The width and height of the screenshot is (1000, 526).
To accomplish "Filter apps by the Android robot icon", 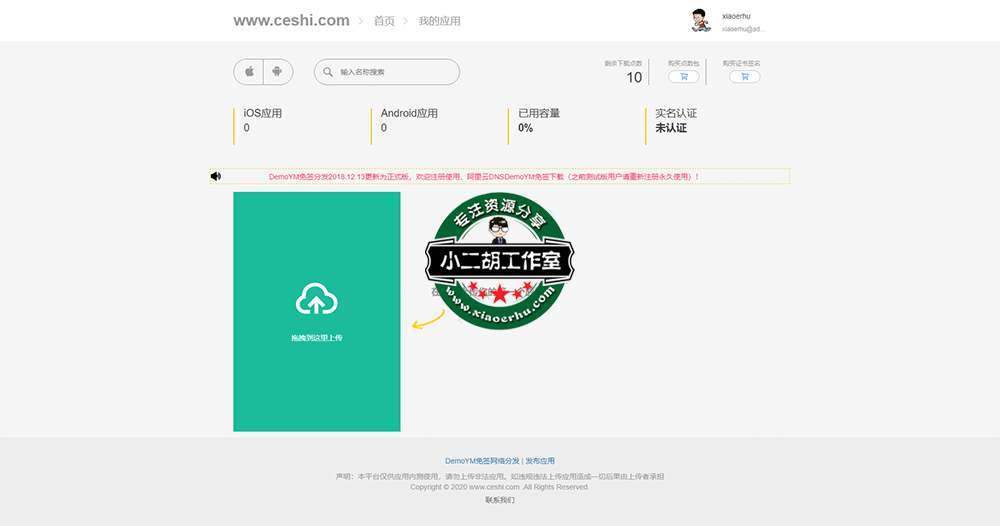I will [278, 72].
